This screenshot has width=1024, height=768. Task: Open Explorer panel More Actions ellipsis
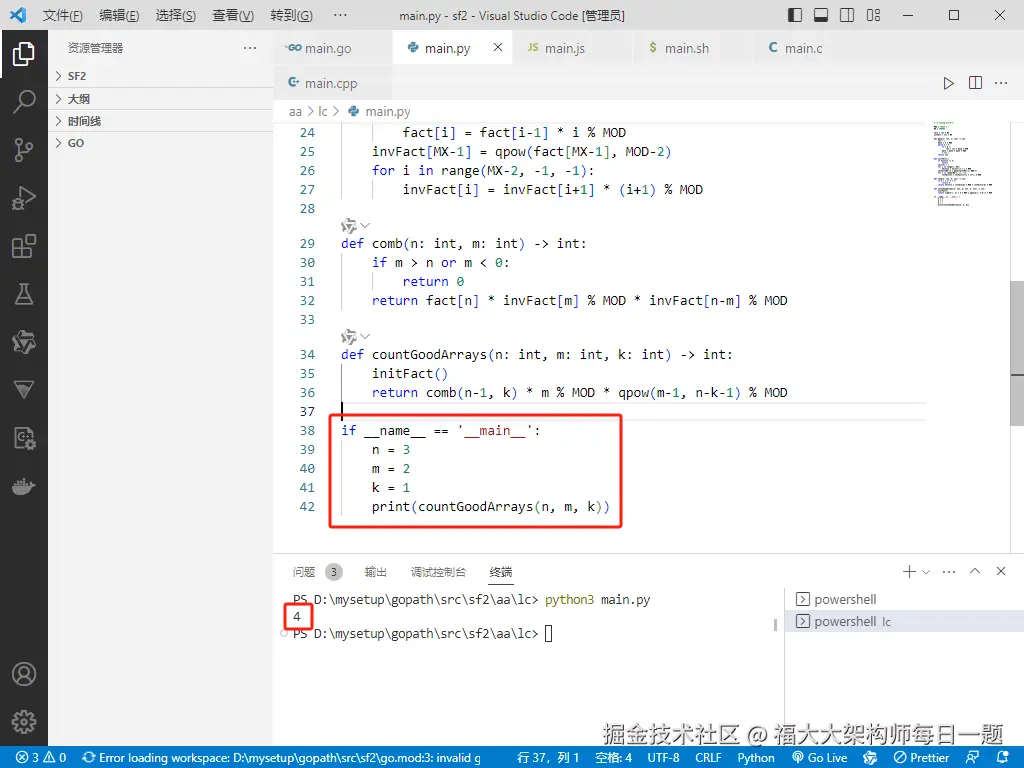point(249,48)
